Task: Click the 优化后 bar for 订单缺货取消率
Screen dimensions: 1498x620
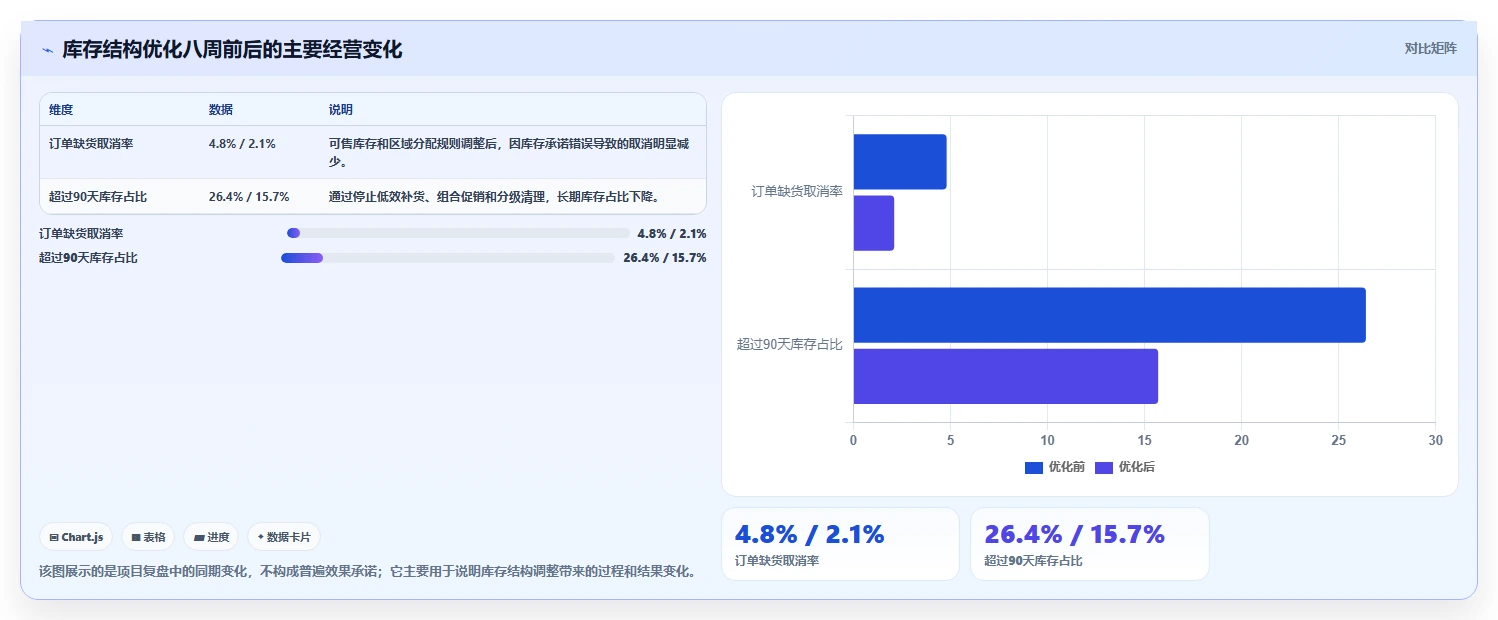Action: click(874, 223)
